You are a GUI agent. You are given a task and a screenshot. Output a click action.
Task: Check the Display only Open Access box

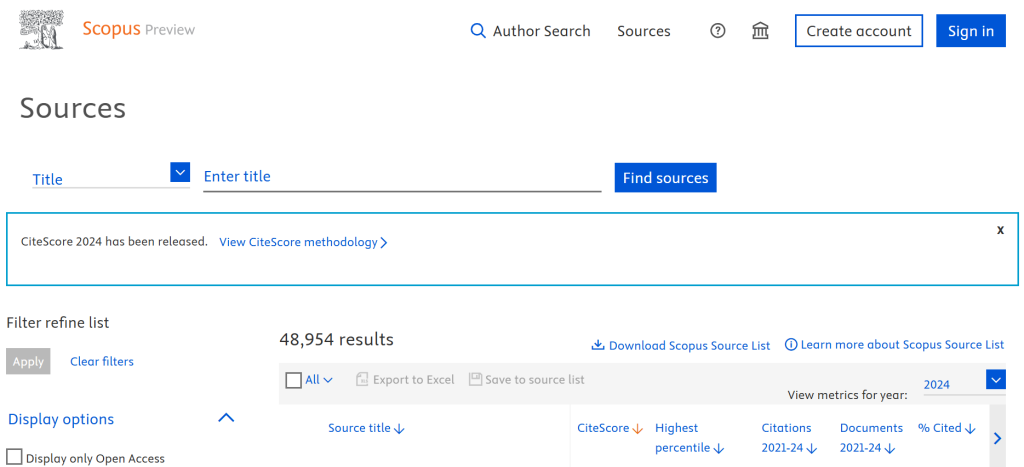(x=15, y=457)
